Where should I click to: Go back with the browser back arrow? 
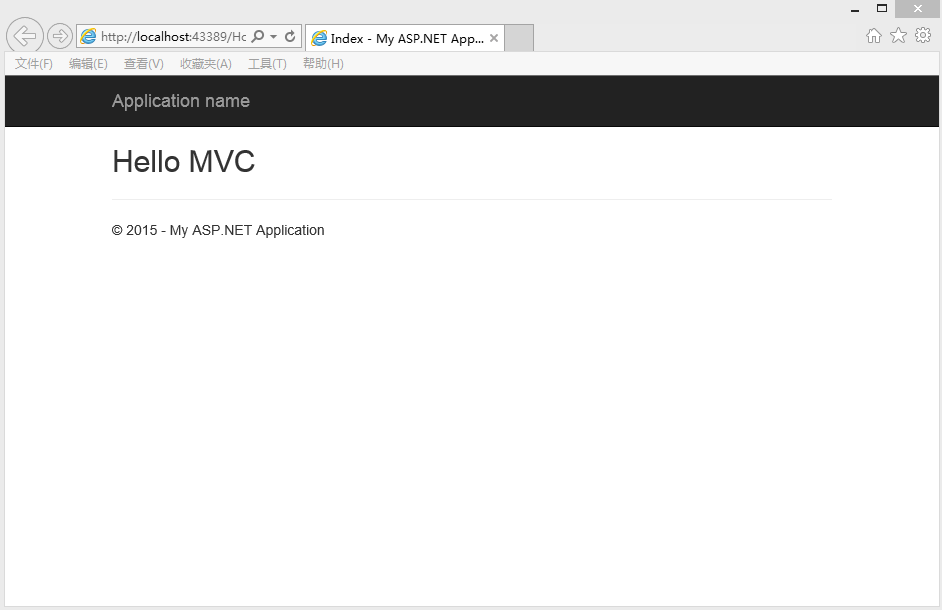pos(25,36)
